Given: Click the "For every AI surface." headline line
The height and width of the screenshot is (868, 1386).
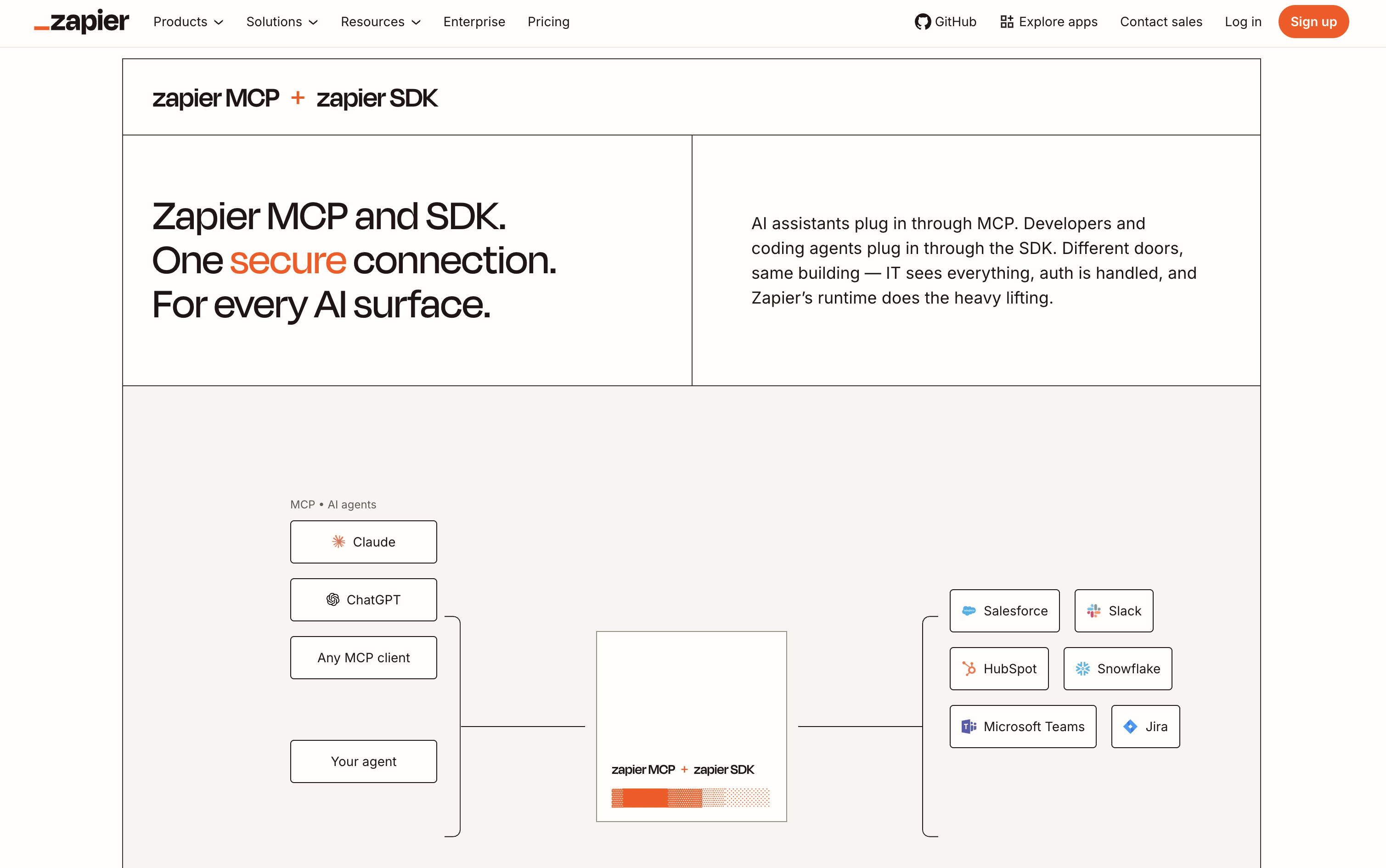Looking at the screenshot, I should click(x=321, y=305).
